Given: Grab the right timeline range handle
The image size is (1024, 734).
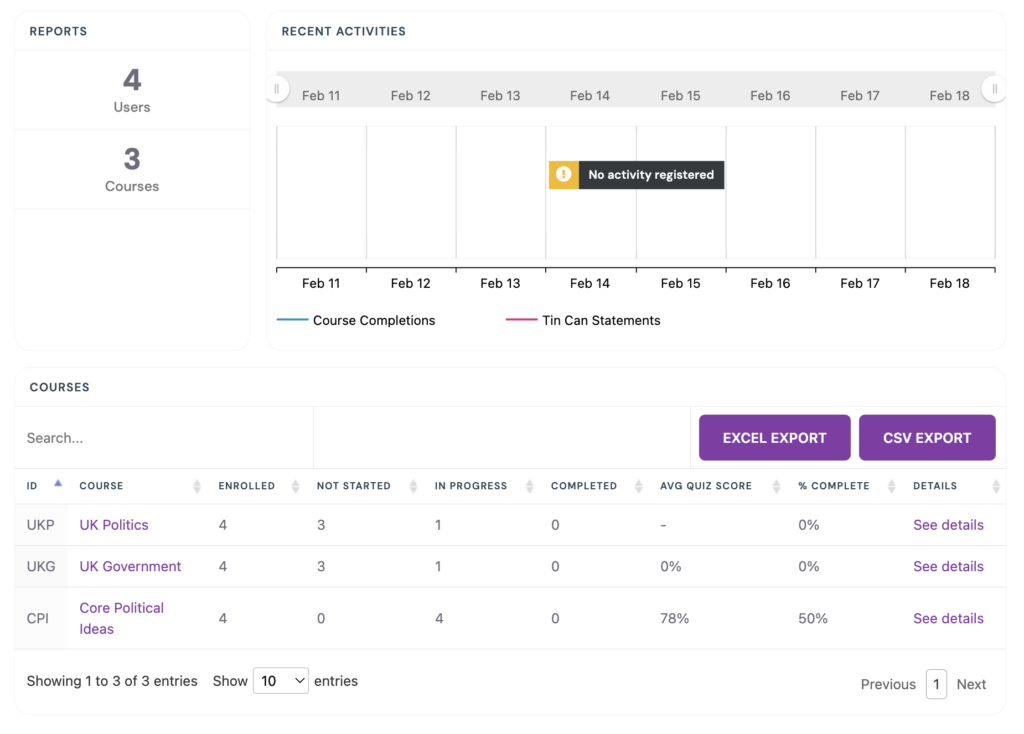Looking at the screenshot, I should pos(995,89).
